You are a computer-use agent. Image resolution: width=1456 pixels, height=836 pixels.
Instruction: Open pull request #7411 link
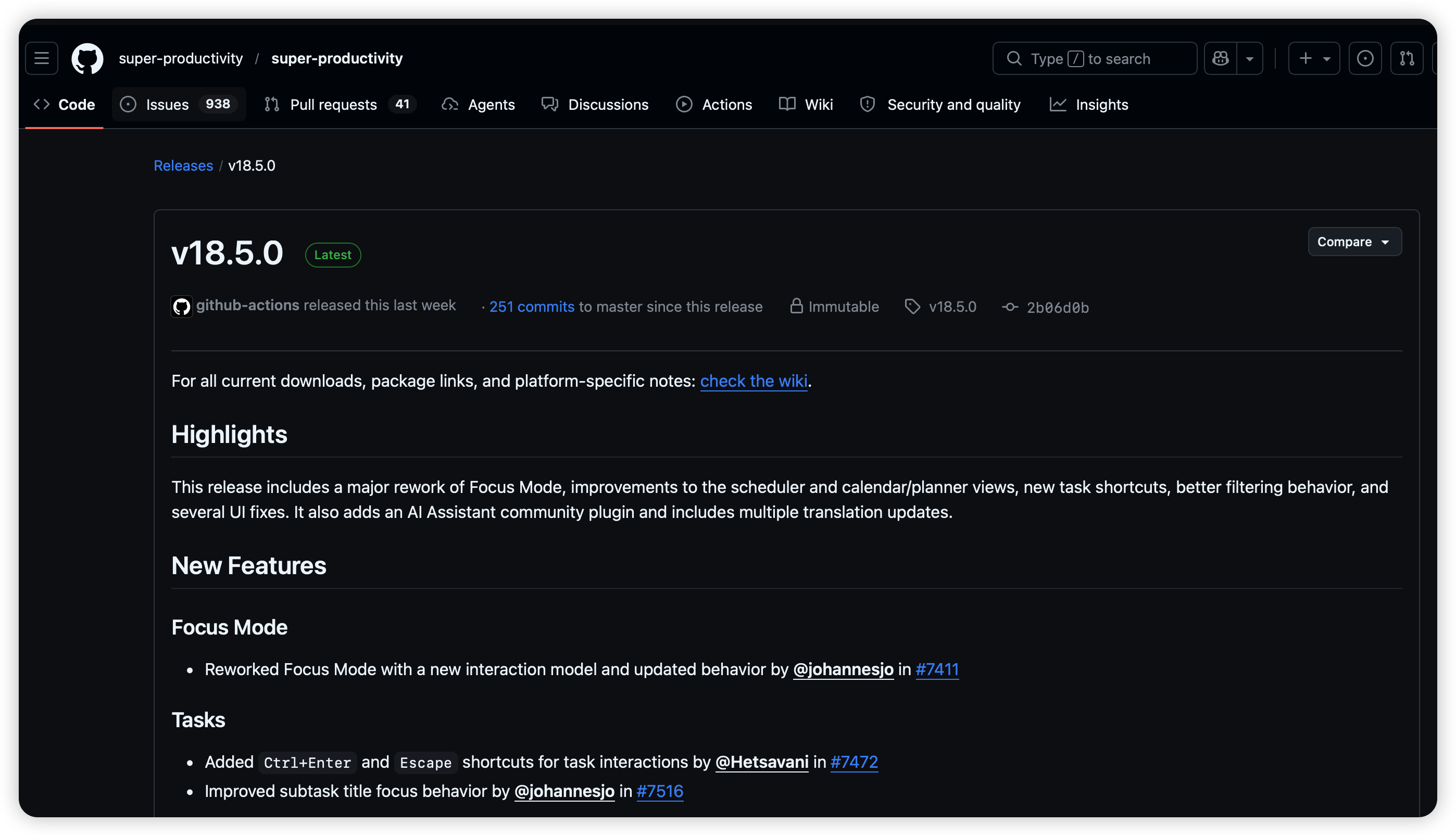click(937, 669)
